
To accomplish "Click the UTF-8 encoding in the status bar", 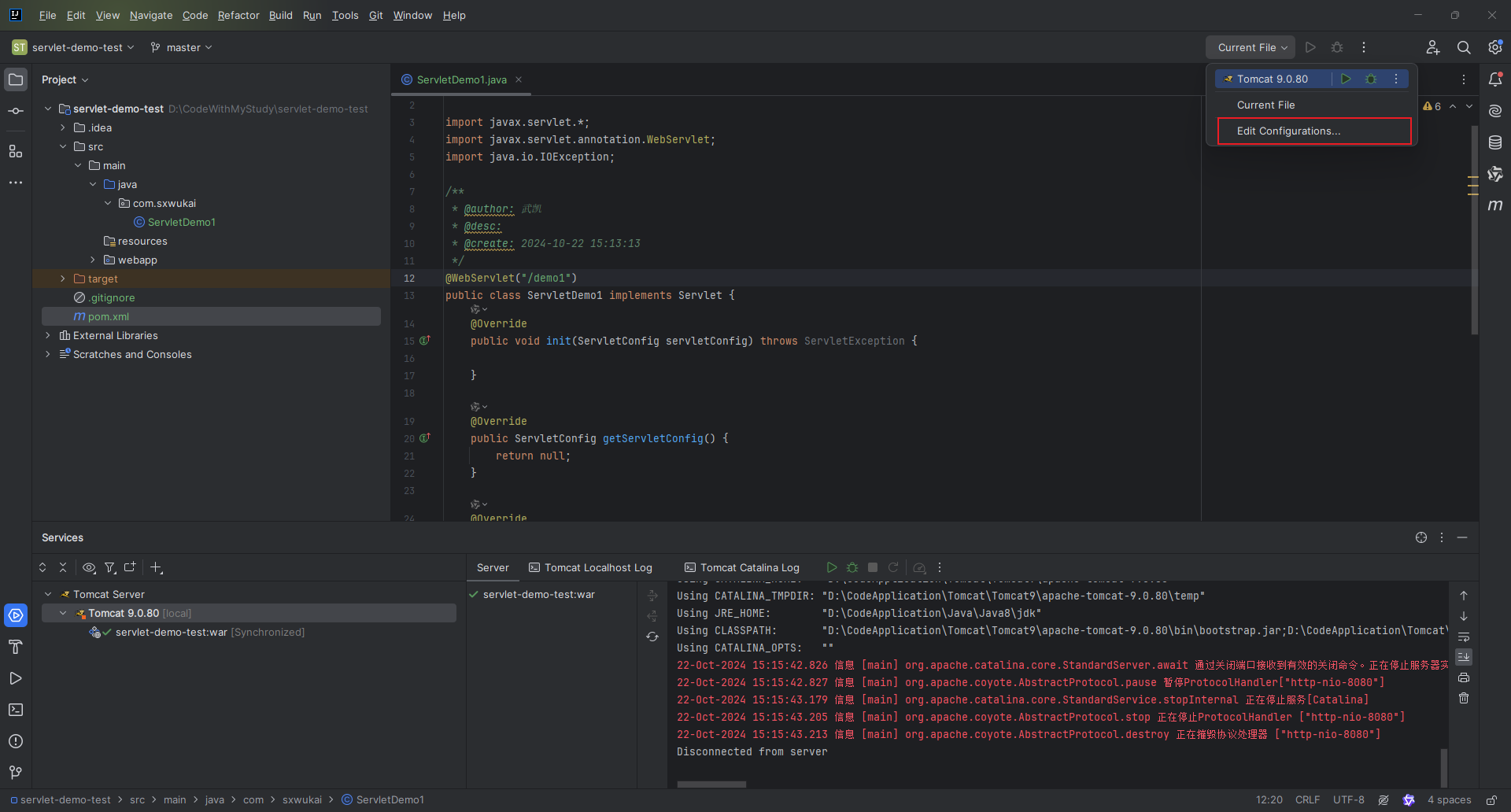I will click(1348, 799).
